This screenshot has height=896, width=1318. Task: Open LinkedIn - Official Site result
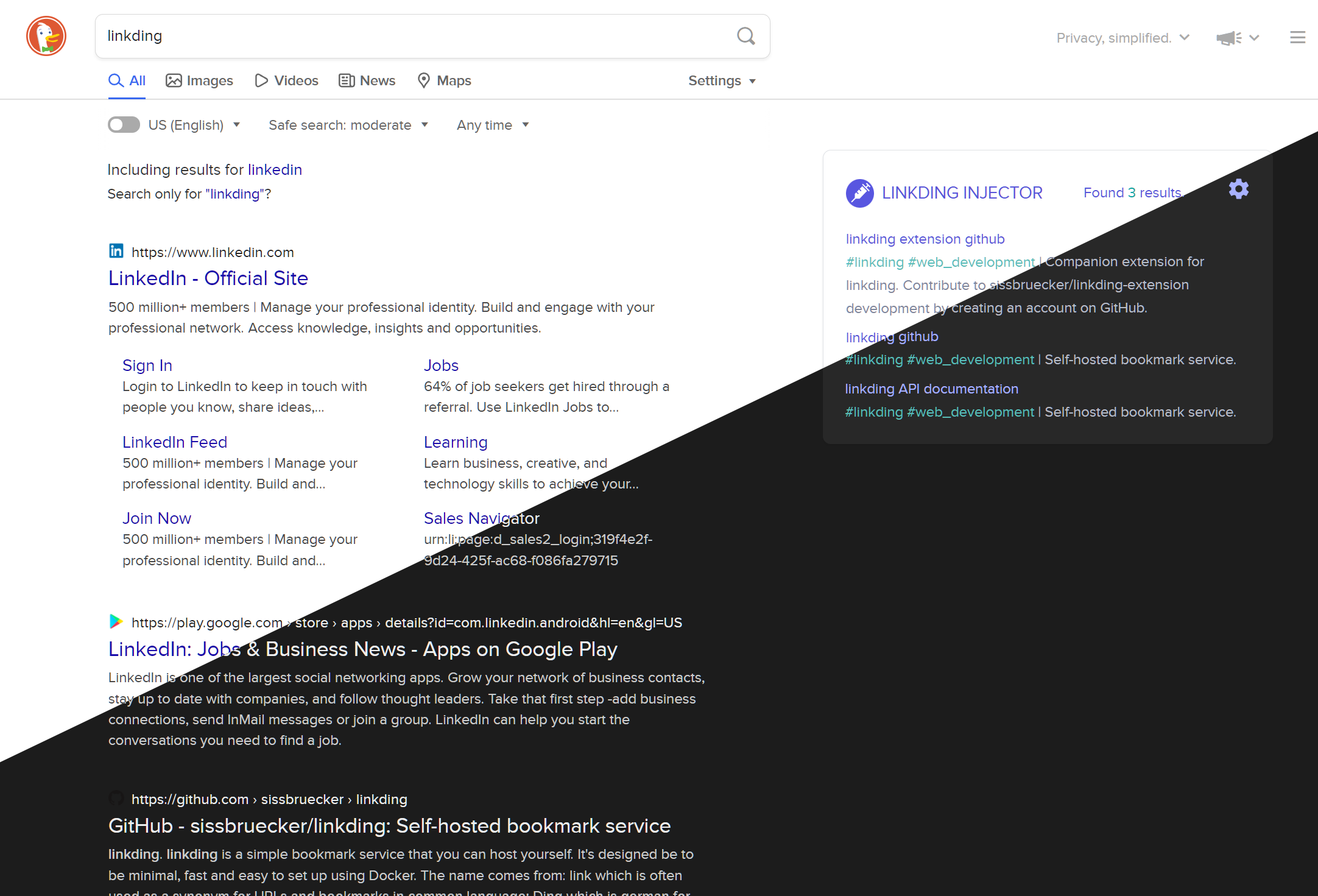[208, 278]
